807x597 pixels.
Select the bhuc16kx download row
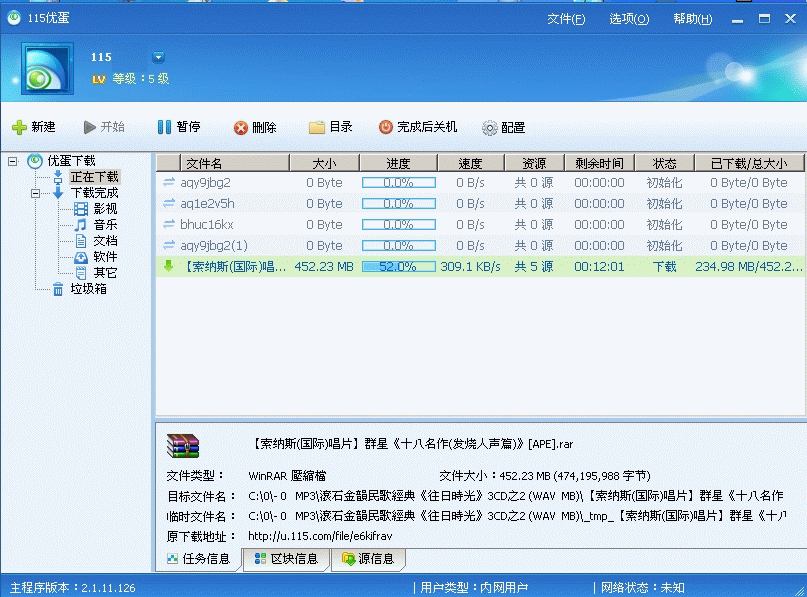pos(480,225)
